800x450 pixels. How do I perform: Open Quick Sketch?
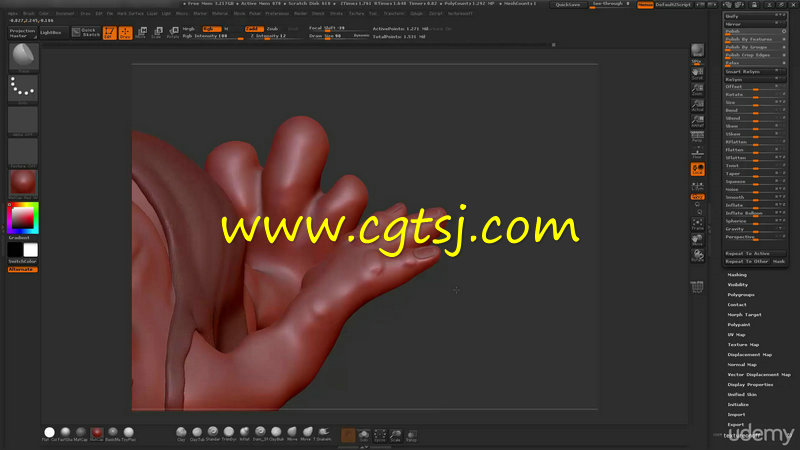(x=86, y=33)
